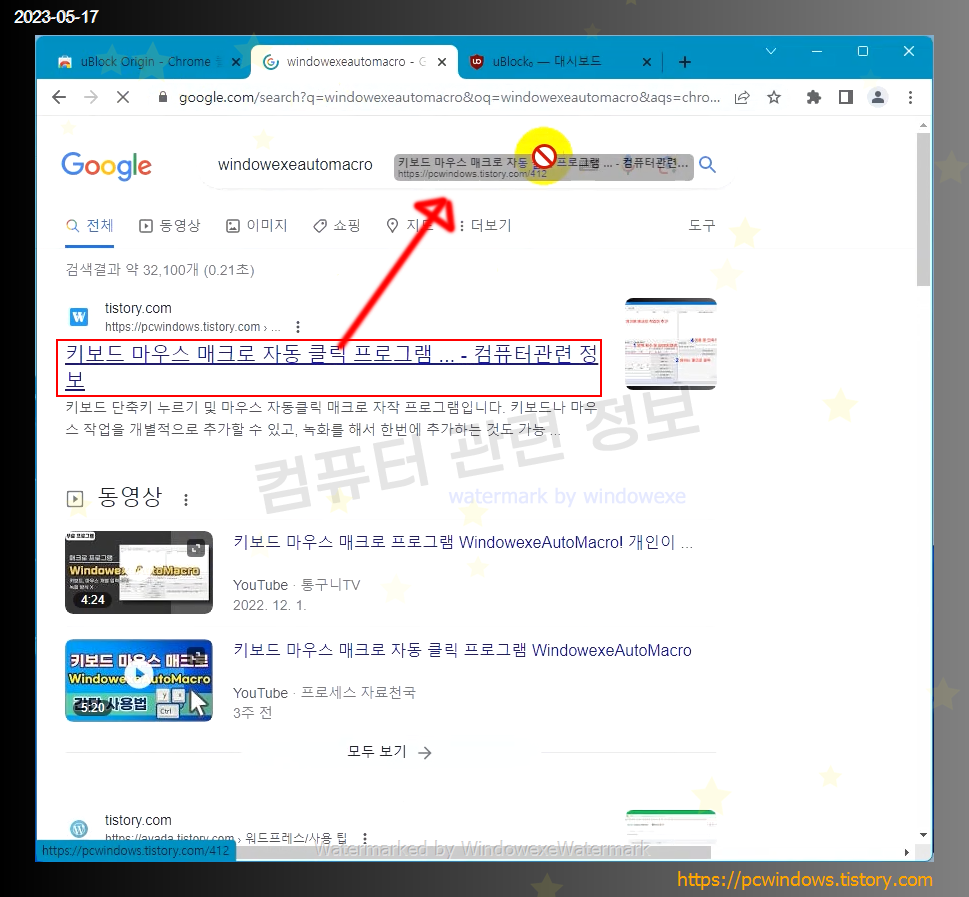
Task: Click the horizontal scrollbar right arrow
Action: click(907, 852)
